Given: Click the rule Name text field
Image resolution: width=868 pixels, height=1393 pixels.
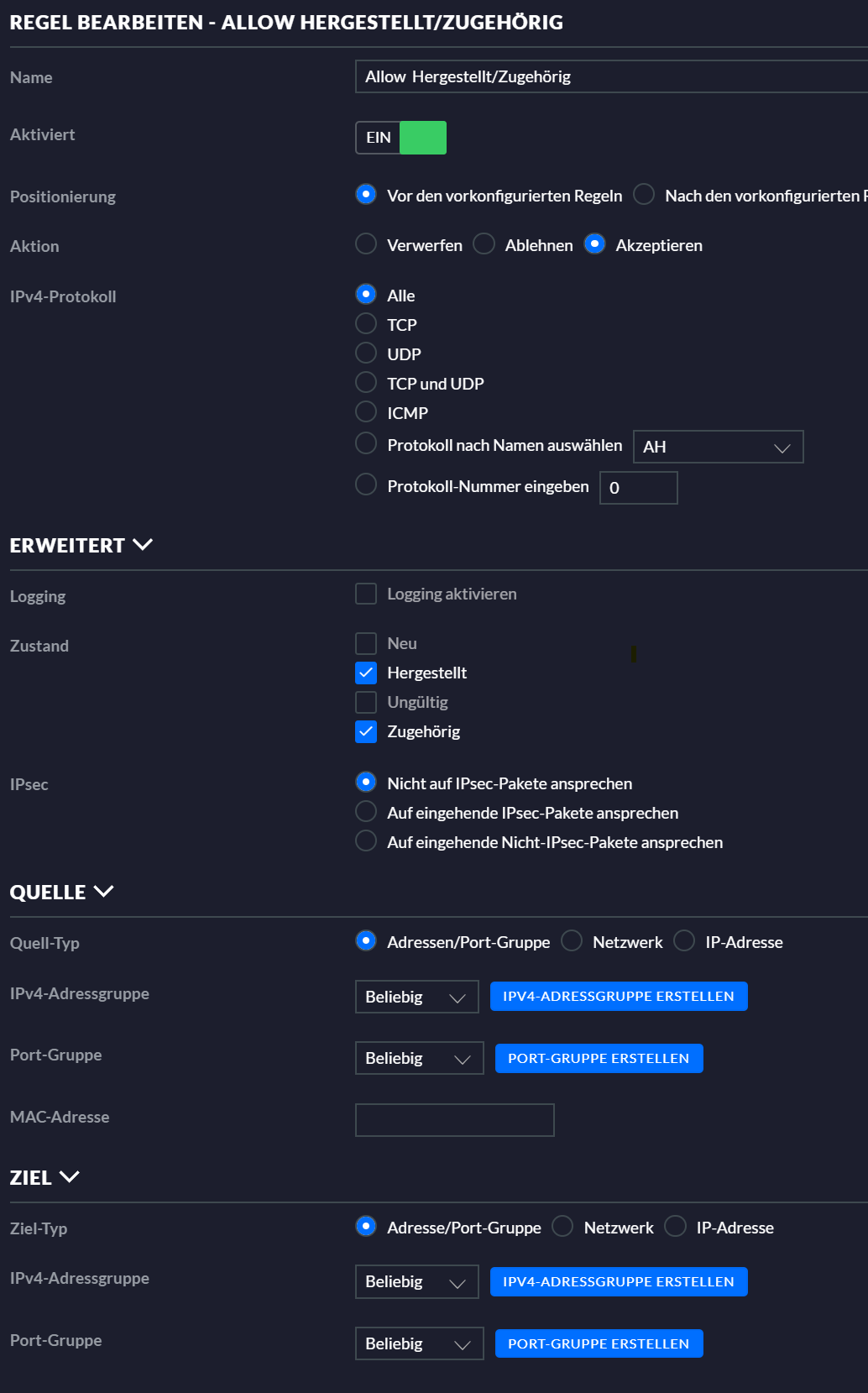Looking at the screenshot, I should (611, 76).
